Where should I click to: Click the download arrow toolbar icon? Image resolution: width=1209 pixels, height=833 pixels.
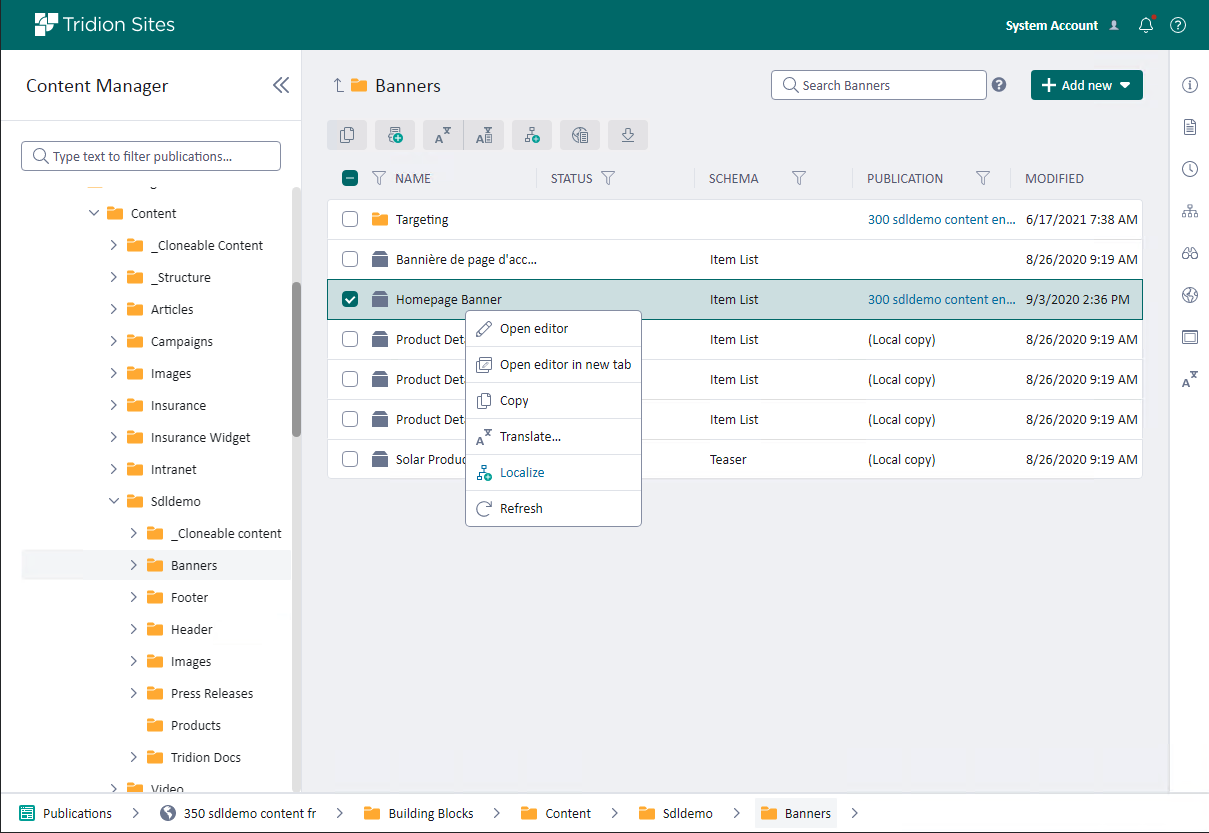pyautogui.click(x=628, y=136)
